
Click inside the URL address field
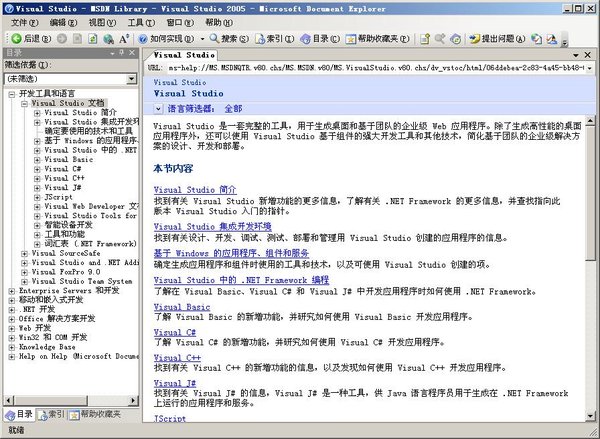pos(376,68)
